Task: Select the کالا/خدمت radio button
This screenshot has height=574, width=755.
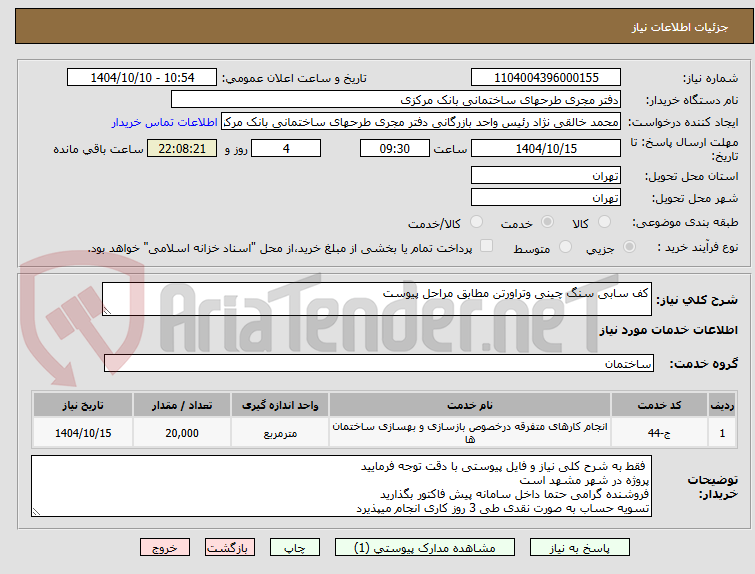Action: [476, 222]
